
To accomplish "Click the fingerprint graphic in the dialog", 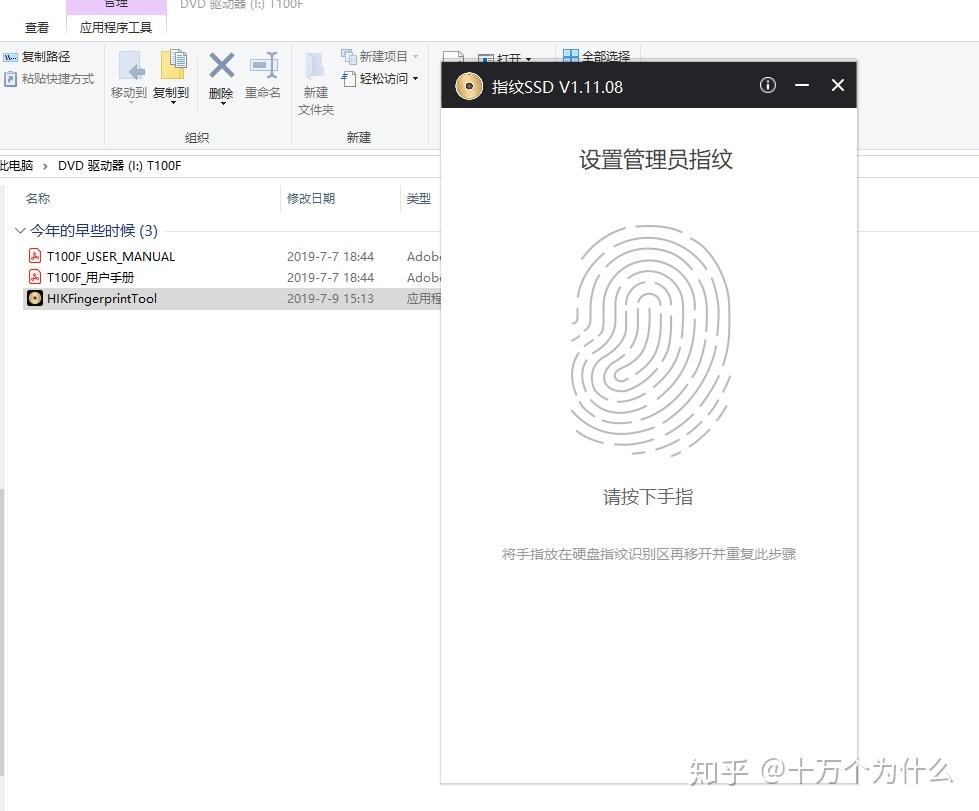I will (x=649, y=341).
